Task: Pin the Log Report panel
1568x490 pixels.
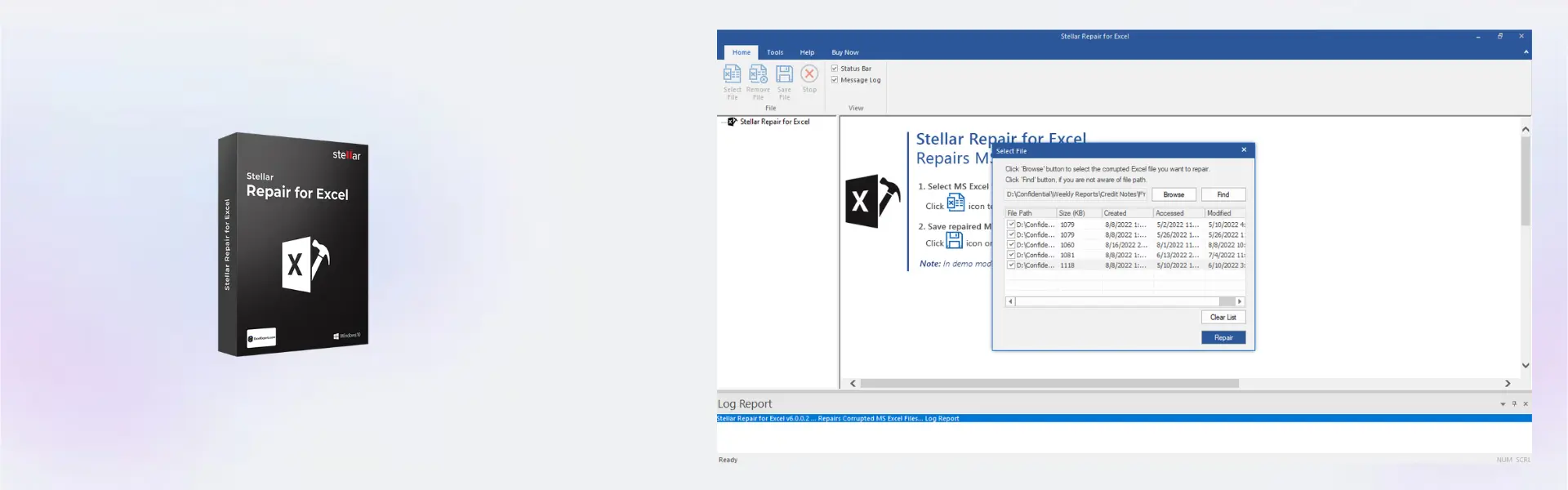Action: 1514,404
